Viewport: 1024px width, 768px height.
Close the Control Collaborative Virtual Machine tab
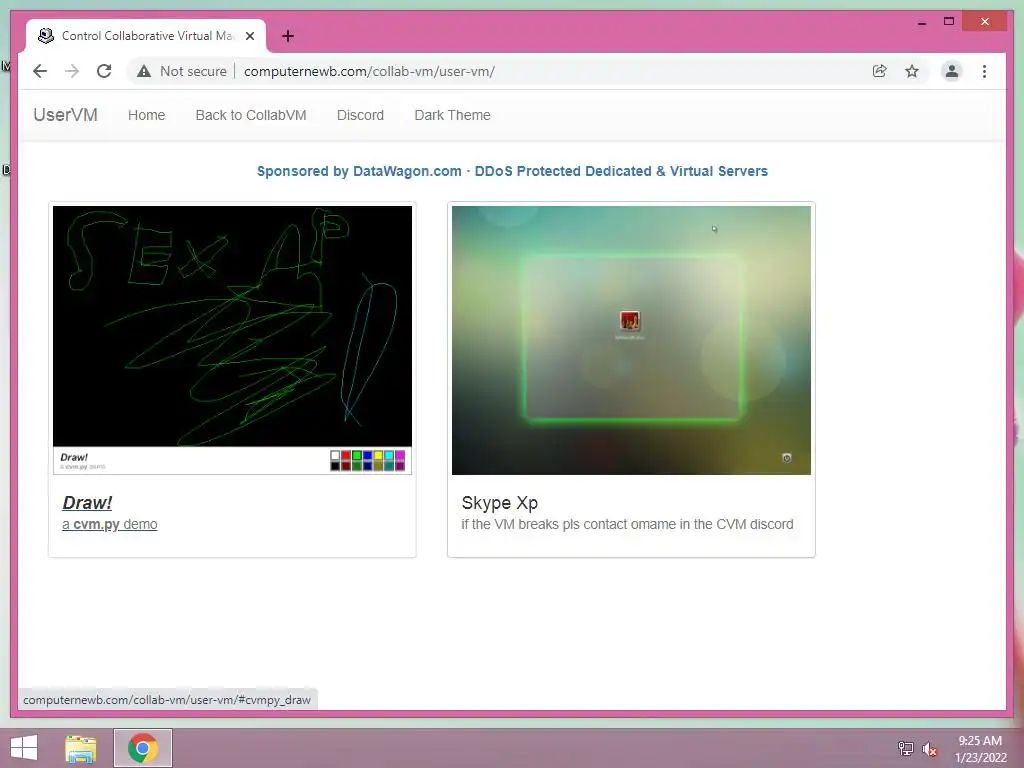(x=249, y=36)
